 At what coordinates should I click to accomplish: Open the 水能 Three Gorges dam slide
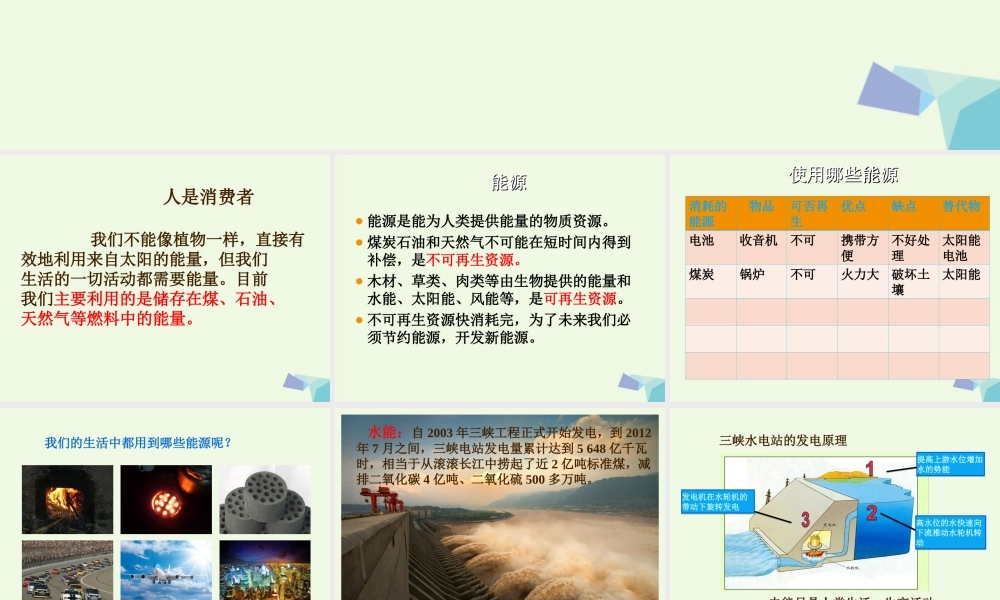coord(499,504)
